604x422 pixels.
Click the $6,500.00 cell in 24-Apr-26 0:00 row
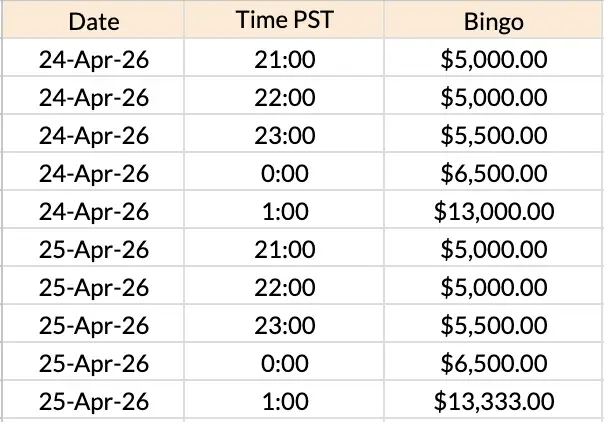point(493,174)
